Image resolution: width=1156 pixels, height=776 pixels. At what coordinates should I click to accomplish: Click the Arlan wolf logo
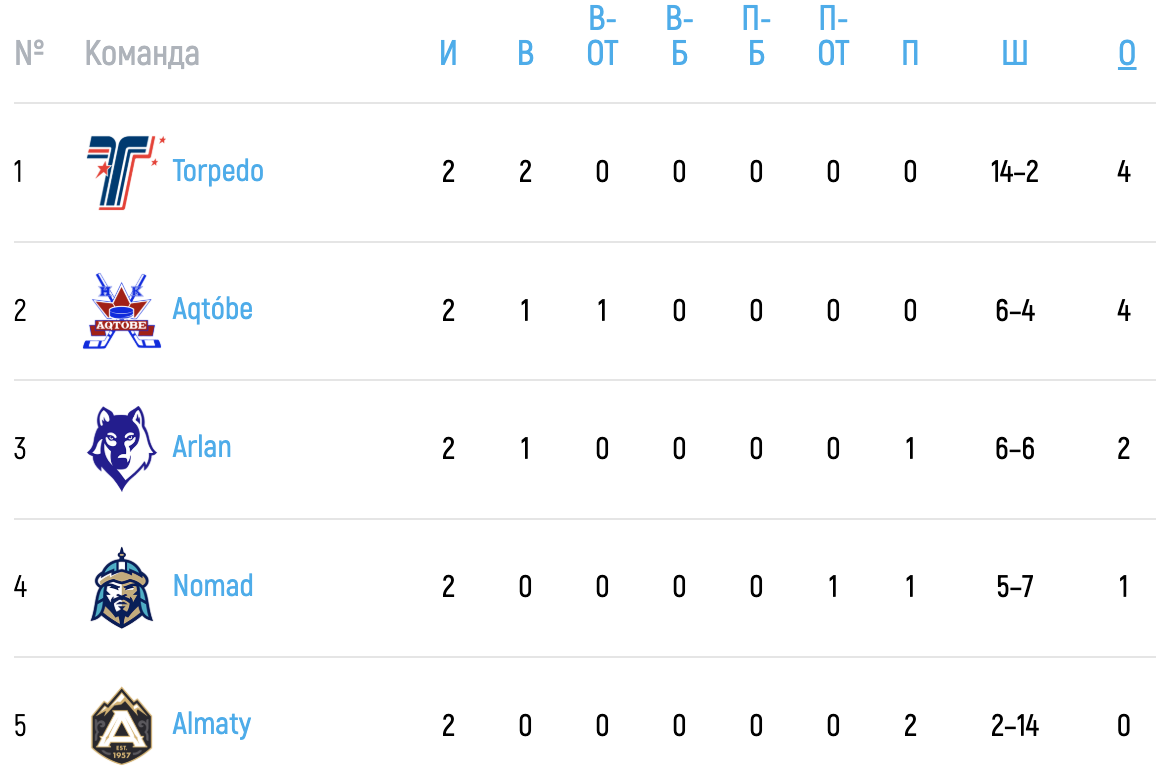pos(122,448)
